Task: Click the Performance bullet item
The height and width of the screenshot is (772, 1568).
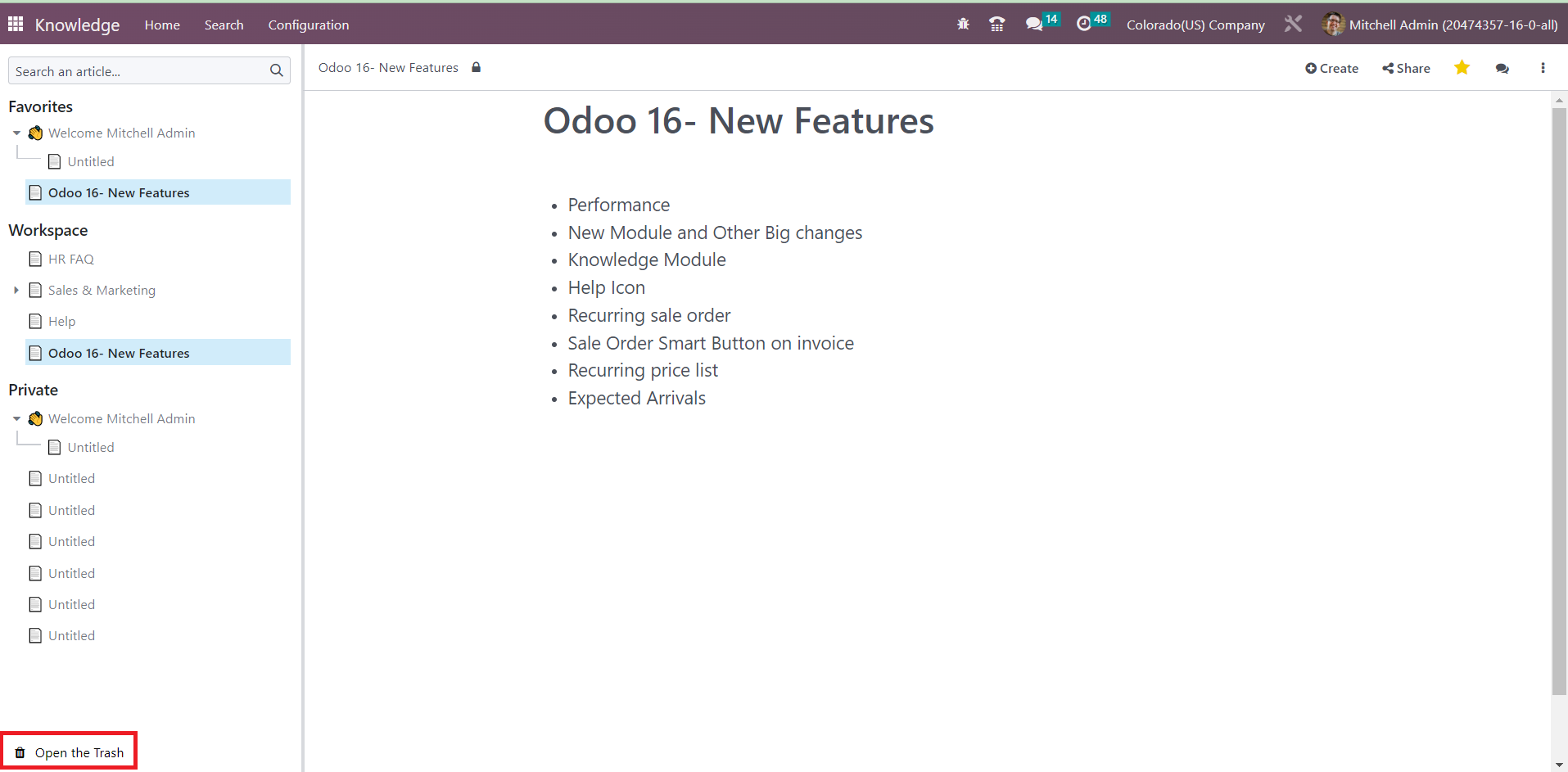Action: click(619, 205)
